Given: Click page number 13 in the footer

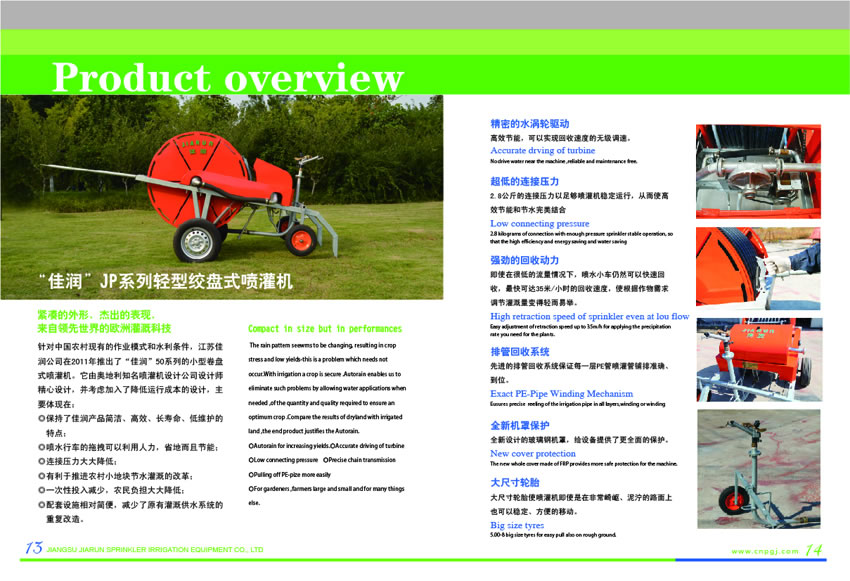Looking at the screenshot, I should [32, 548].
